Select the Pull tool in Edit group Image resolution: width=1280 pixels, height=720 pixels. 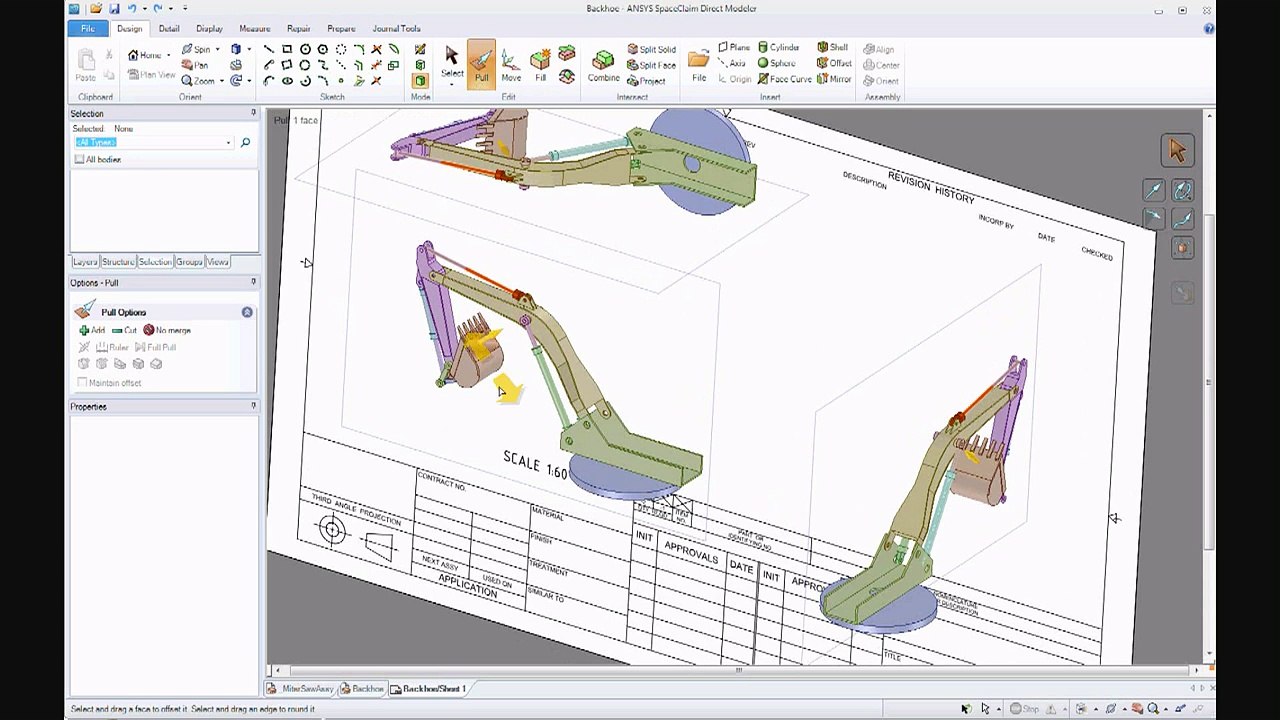[481, 64]
